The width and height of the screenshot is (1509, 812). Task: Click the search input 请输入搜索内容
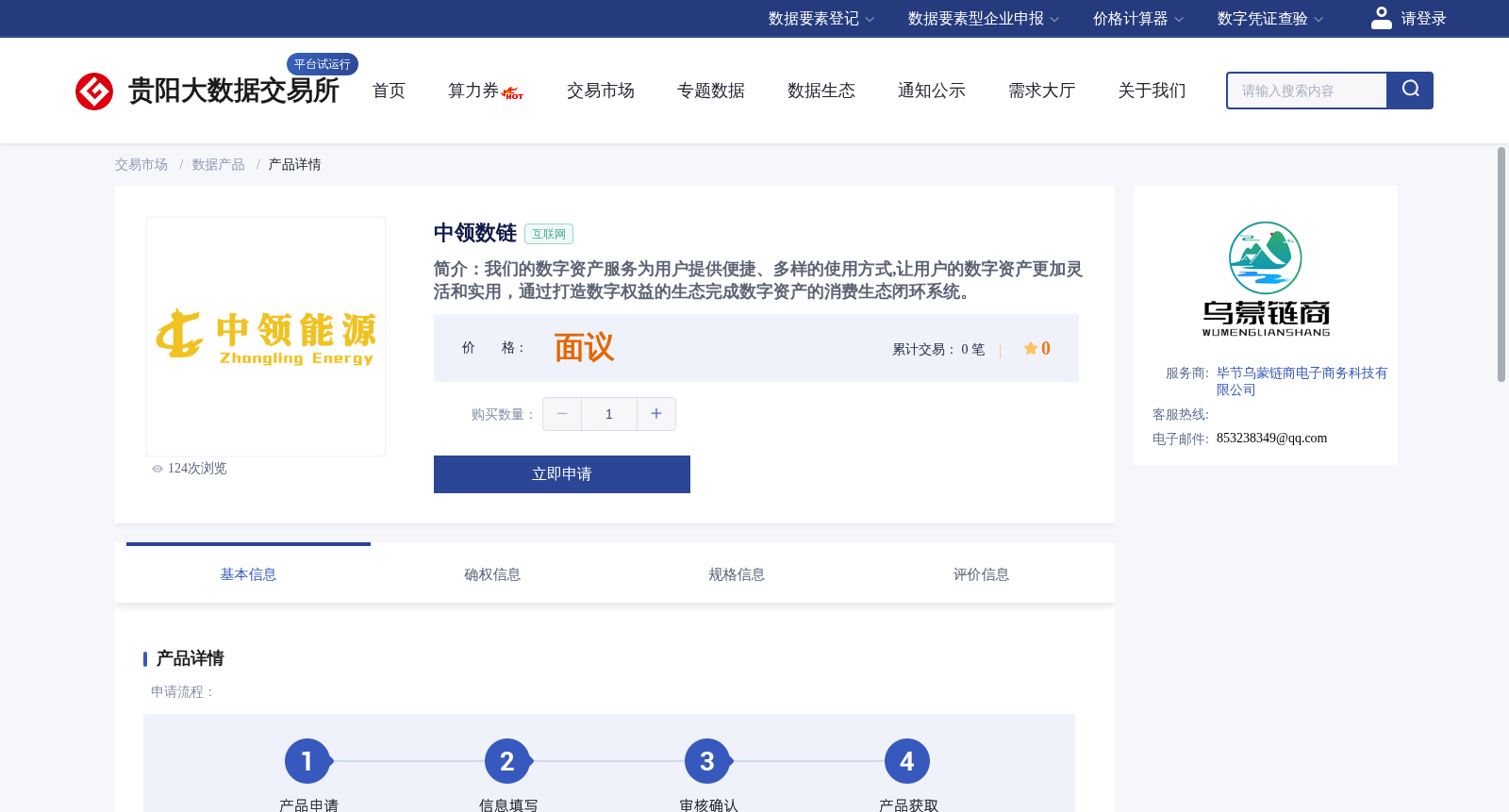(x=1307, y=91)
